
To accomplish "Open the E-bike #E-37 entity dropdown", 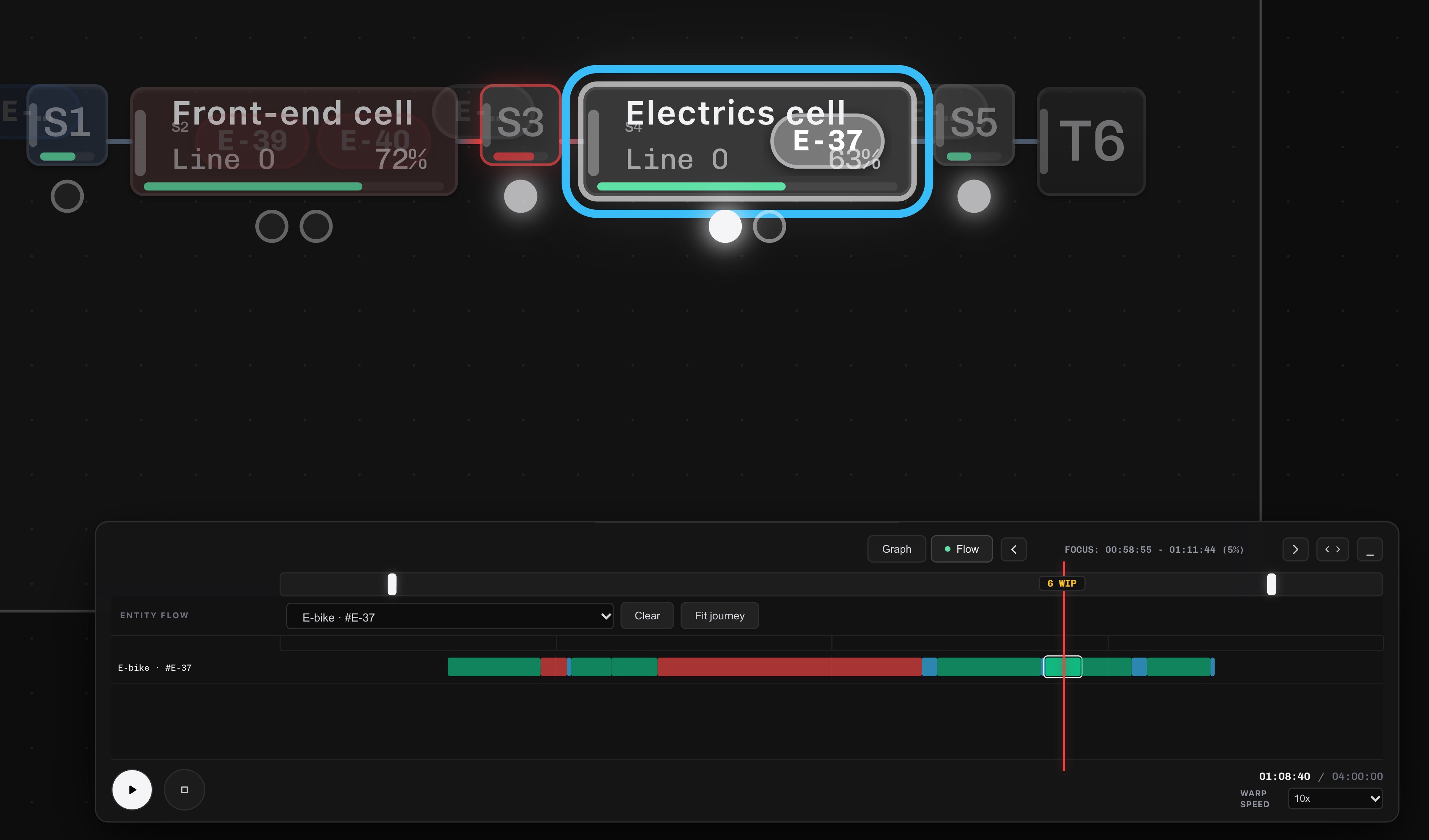I will pyautogui.click(x=450, y=616).
